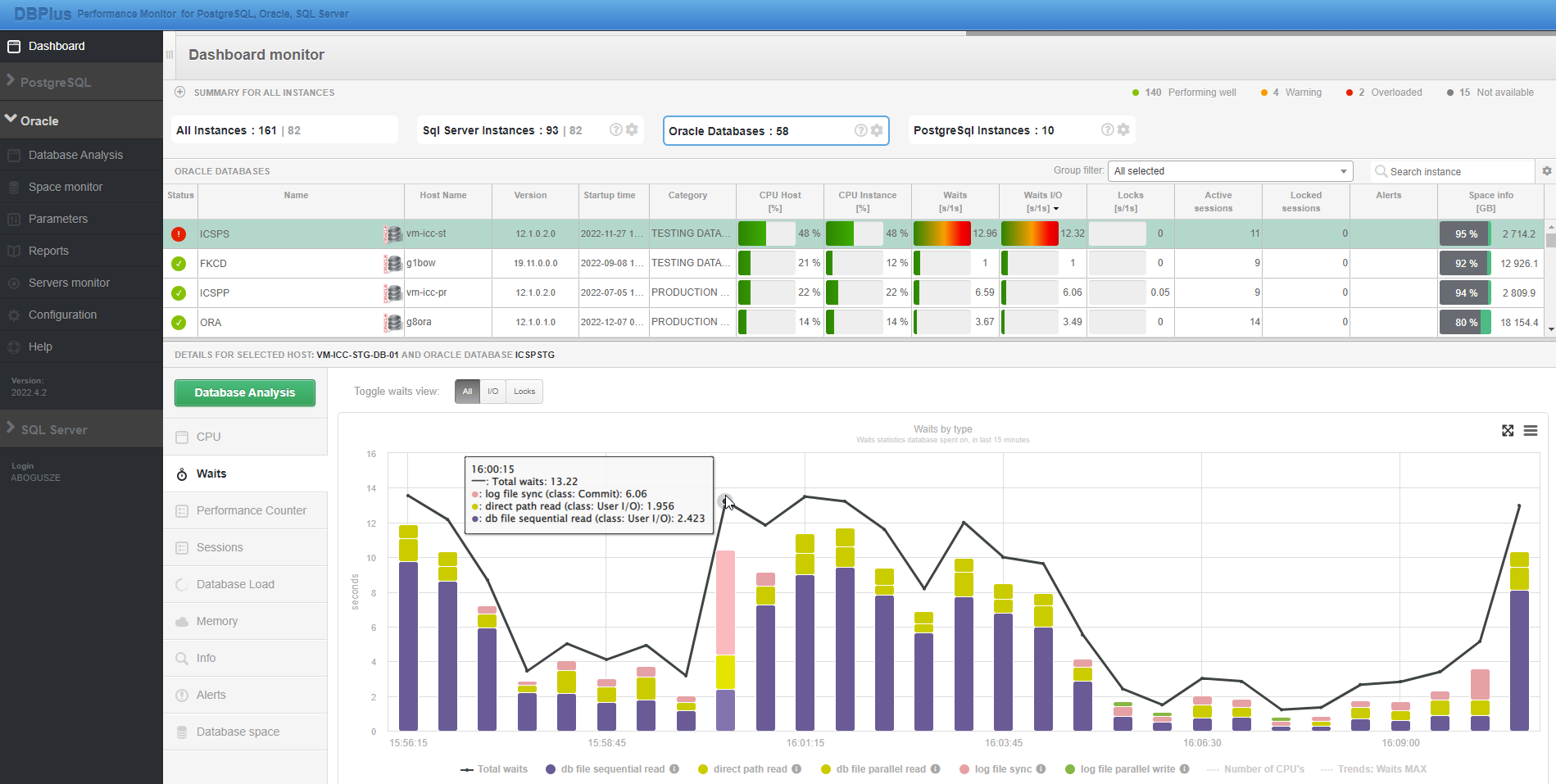The width and height of the screenshot is (1556, 784).
Task: Switch to the SQL Server section
Action: point(54,429)
